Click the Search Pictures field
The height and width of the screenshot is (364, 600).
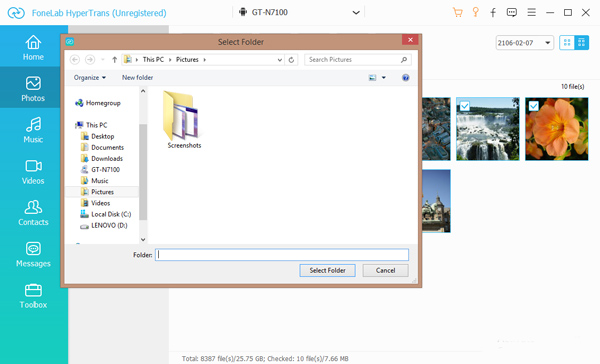pos(358,60)
